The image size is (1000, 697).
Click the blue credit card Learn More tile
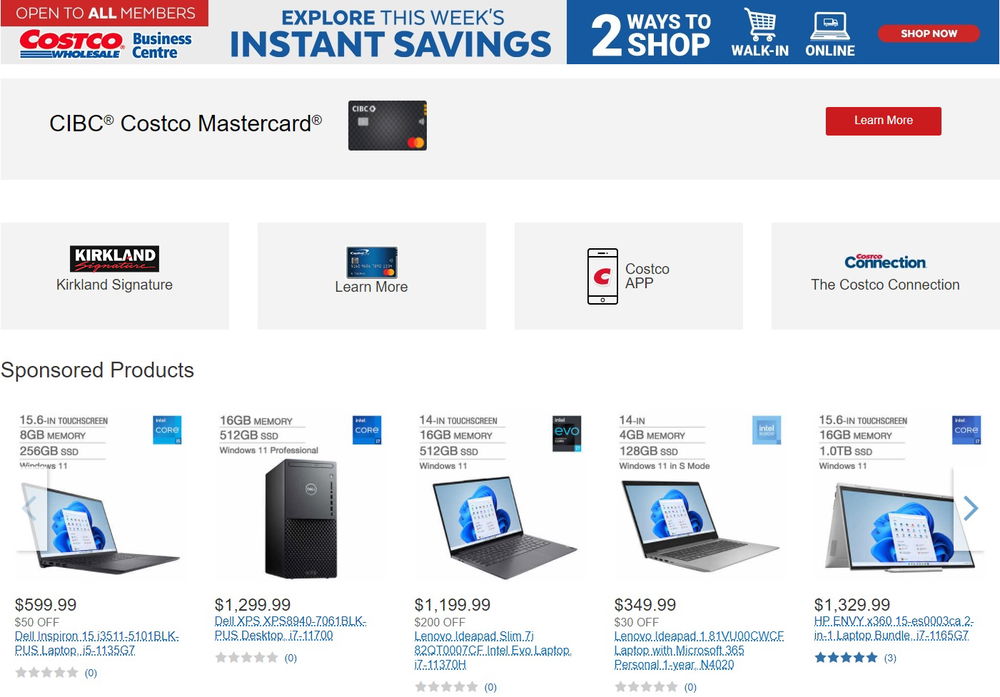click(372, 275)
